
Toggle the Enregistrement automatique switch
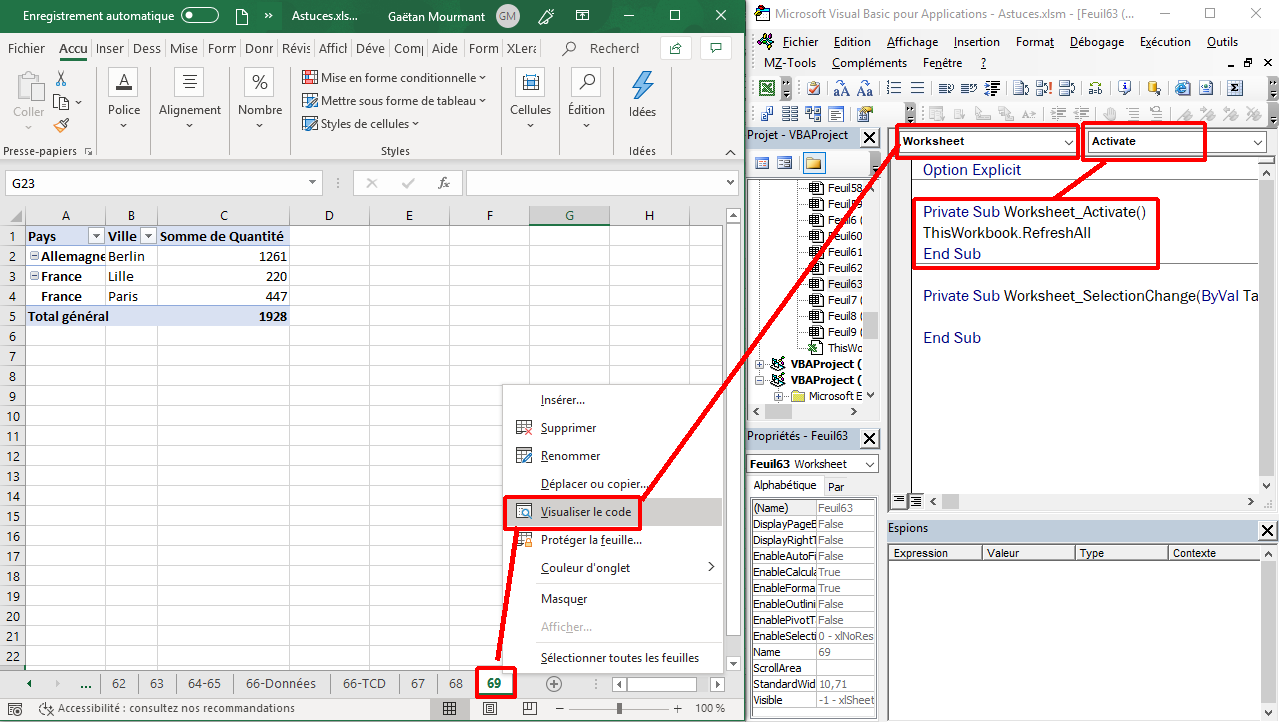coord(200,16)
